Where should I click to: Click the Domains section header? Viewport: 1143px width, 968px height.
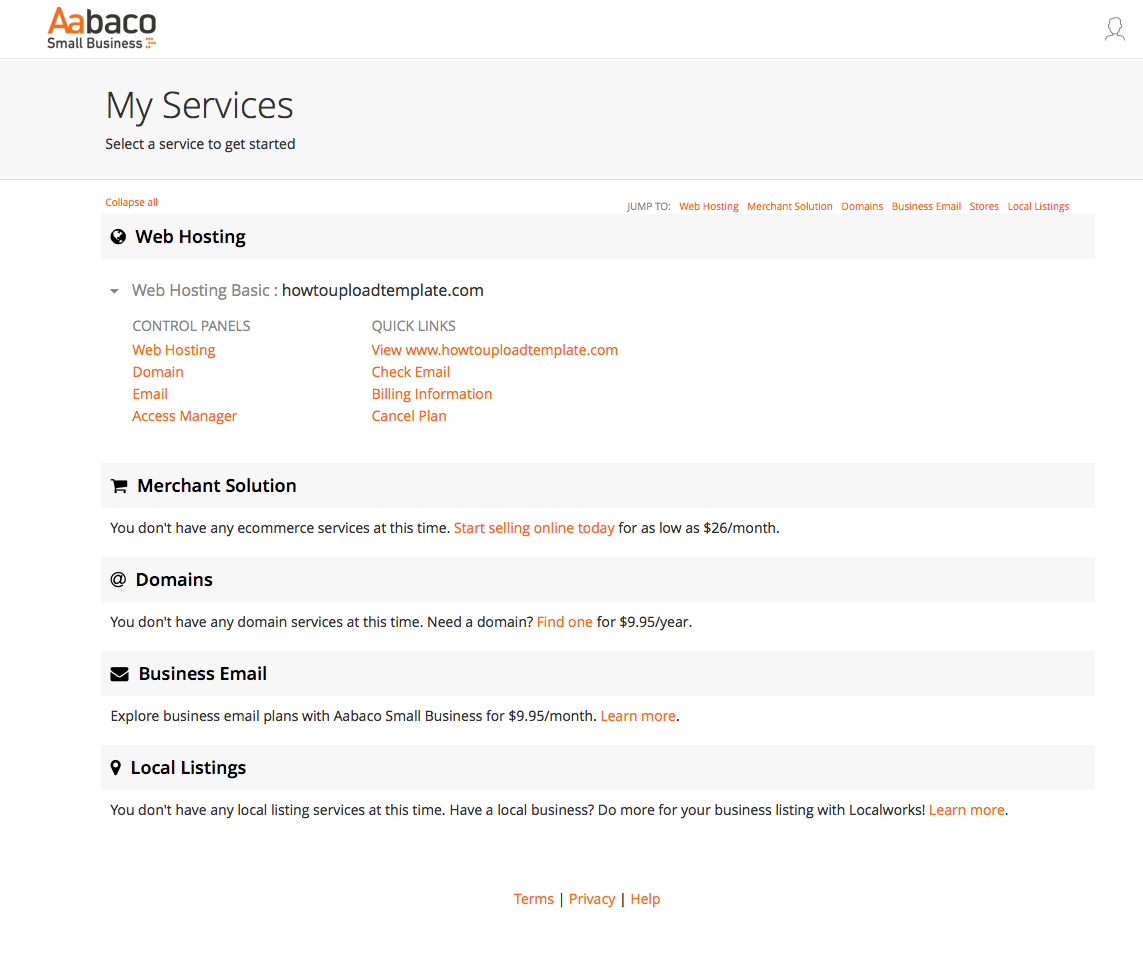pos(598,579)
